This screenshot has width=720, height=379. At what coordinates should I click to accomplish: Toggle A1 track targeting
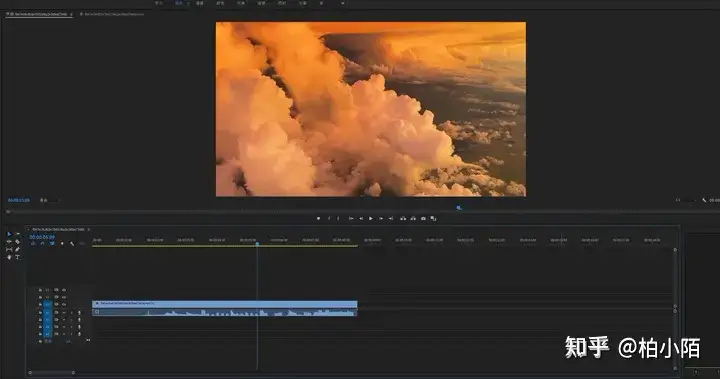coord(47,312)
